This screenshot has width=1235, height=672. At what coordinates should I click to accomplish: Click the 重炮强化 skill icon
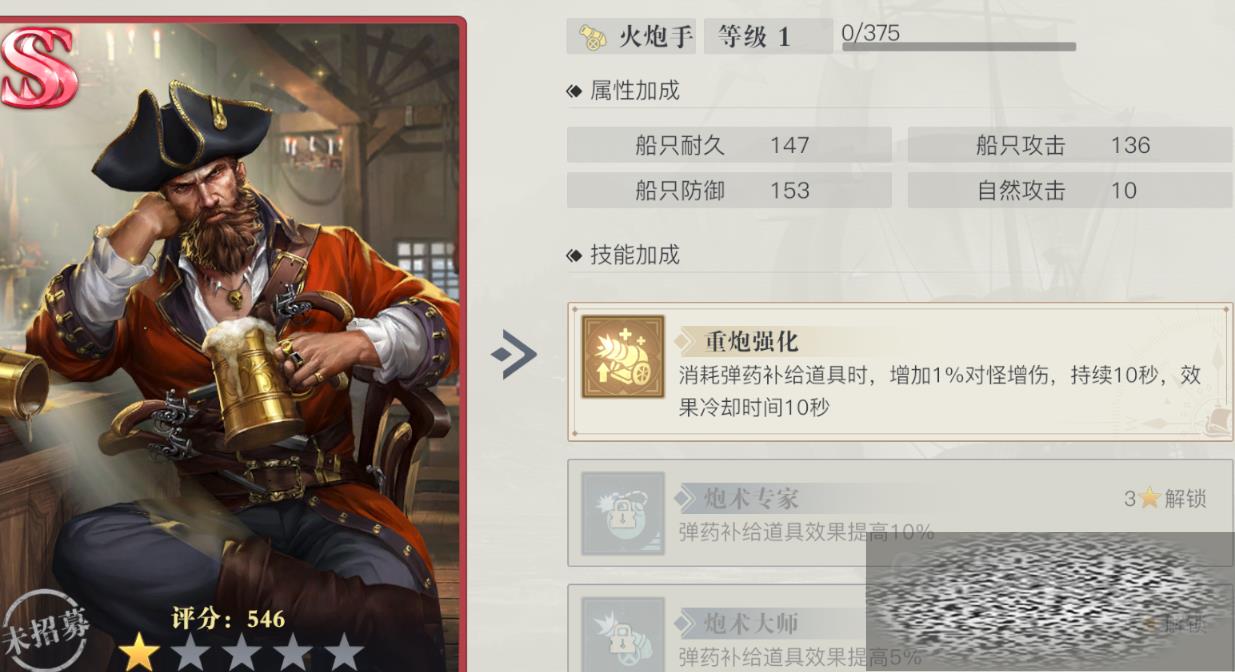coord(624,357)
